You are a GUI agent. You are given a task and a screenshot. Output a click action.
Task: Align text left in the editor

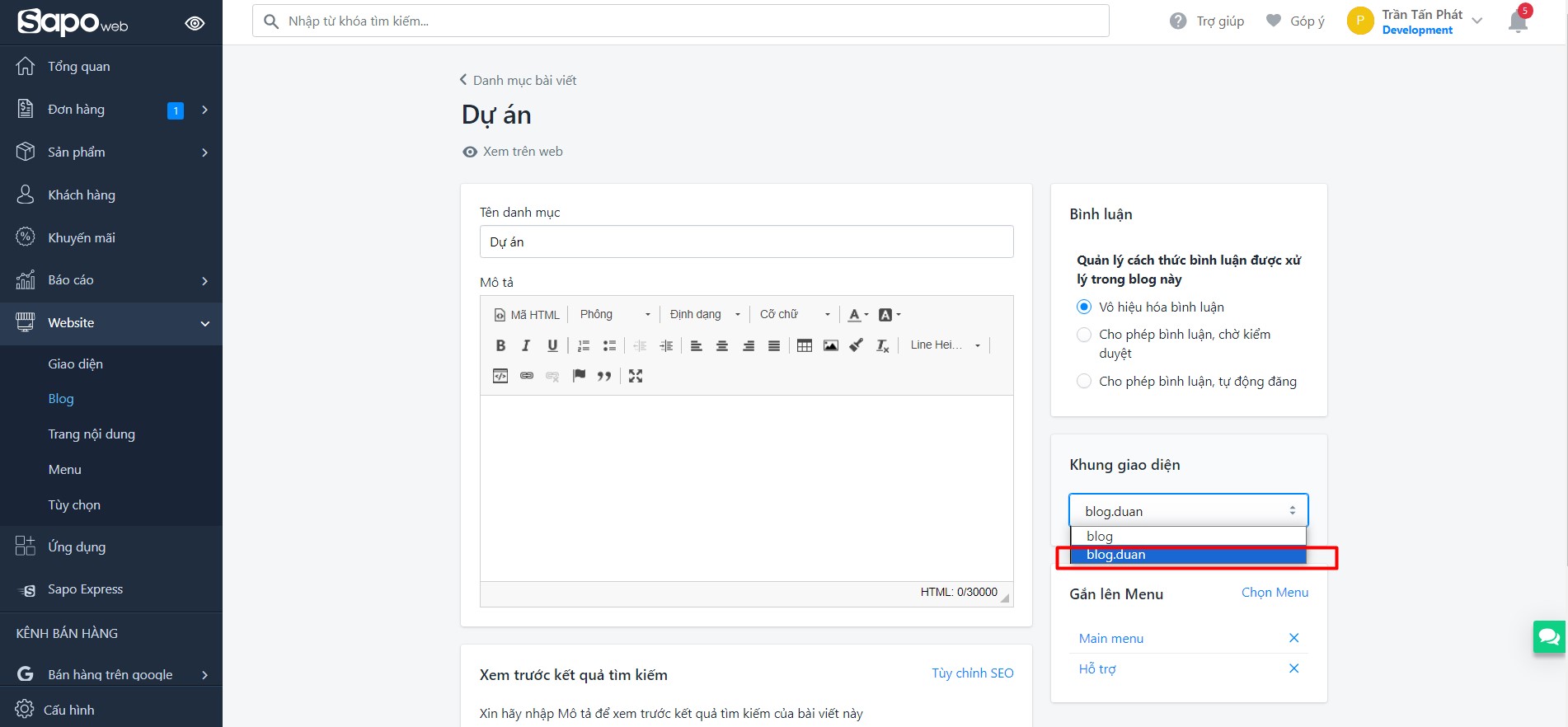(x=697, y=345)
